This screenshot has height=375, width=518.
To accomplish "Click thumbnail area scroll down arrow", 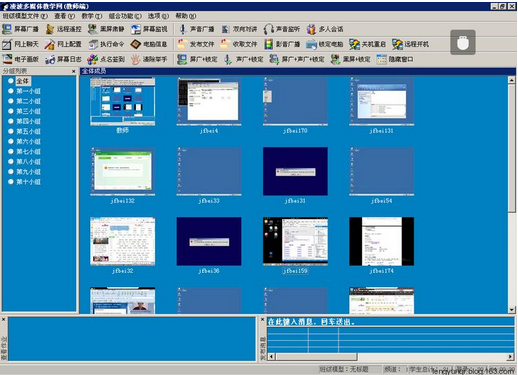I will pyautogui.click(x=512, y=310).
